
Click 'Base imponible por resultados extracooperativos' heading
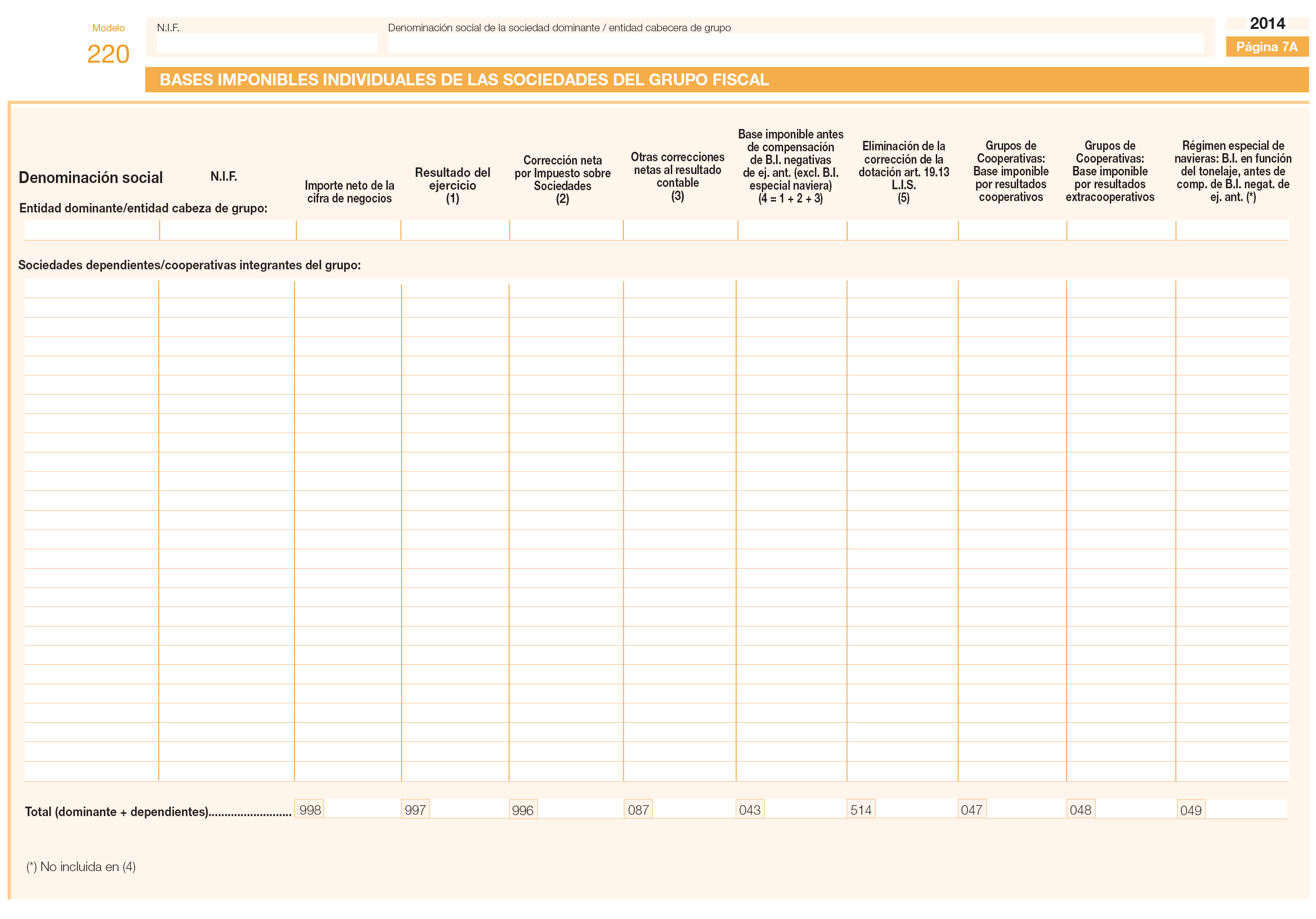click(1110, 171)
